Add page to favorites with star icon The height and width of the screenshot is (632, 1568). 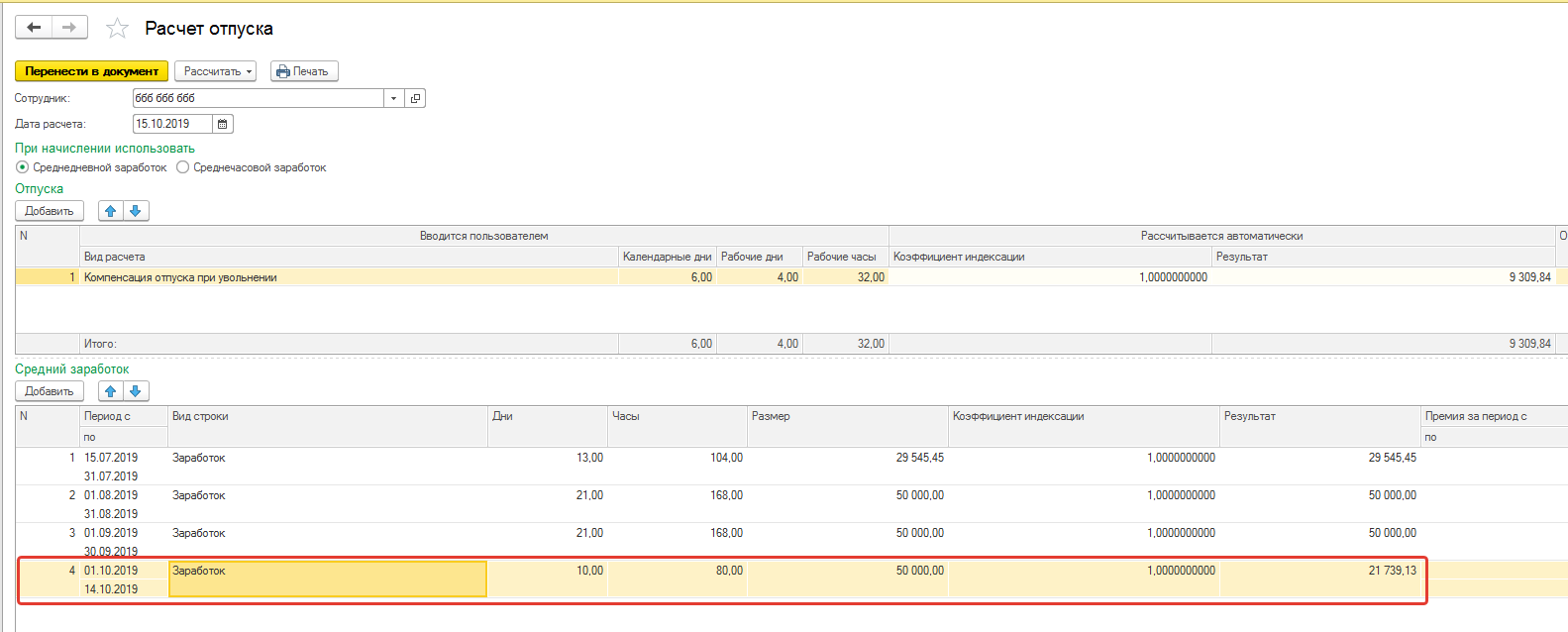coord(117,29)
